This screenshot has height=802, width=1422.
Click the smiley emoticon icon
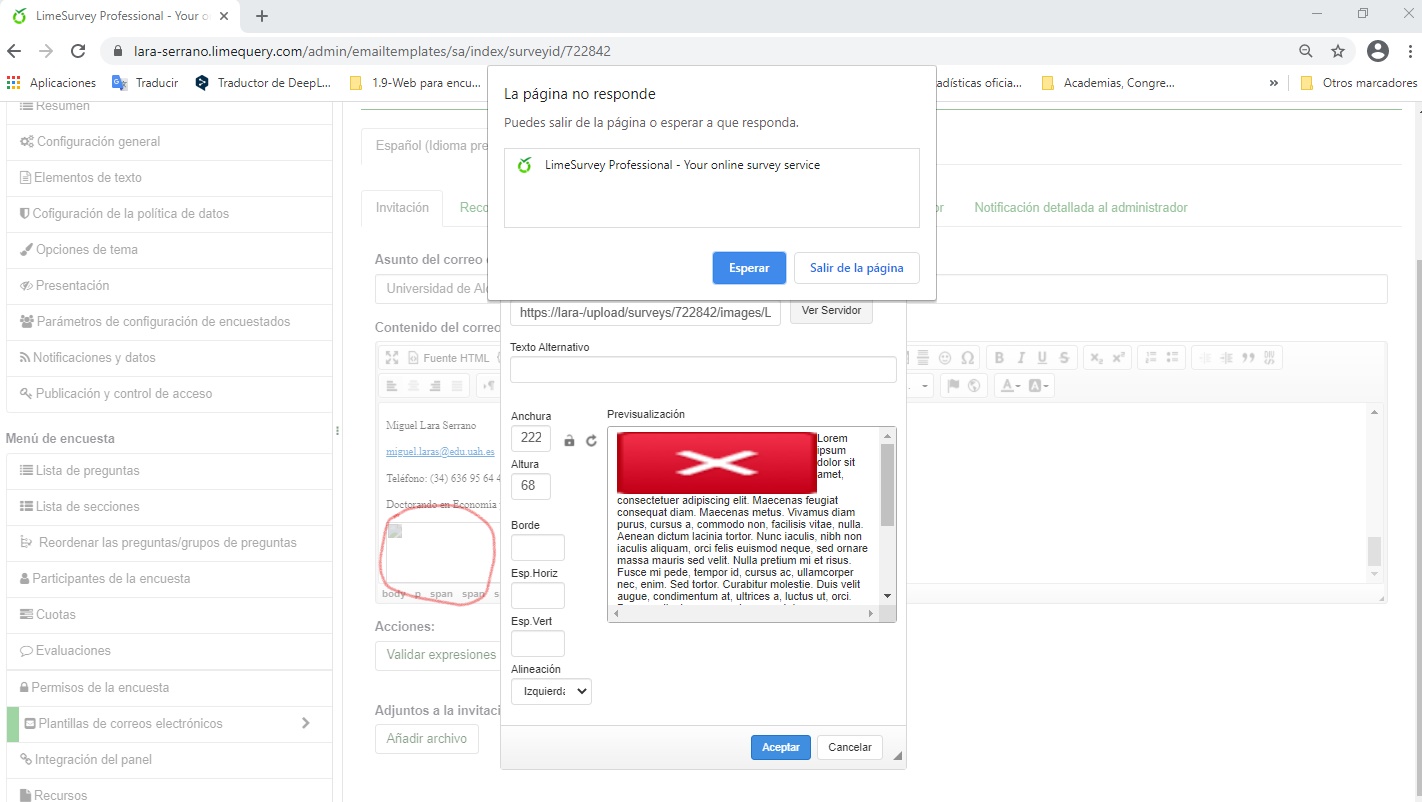click(x=945, y=358)
